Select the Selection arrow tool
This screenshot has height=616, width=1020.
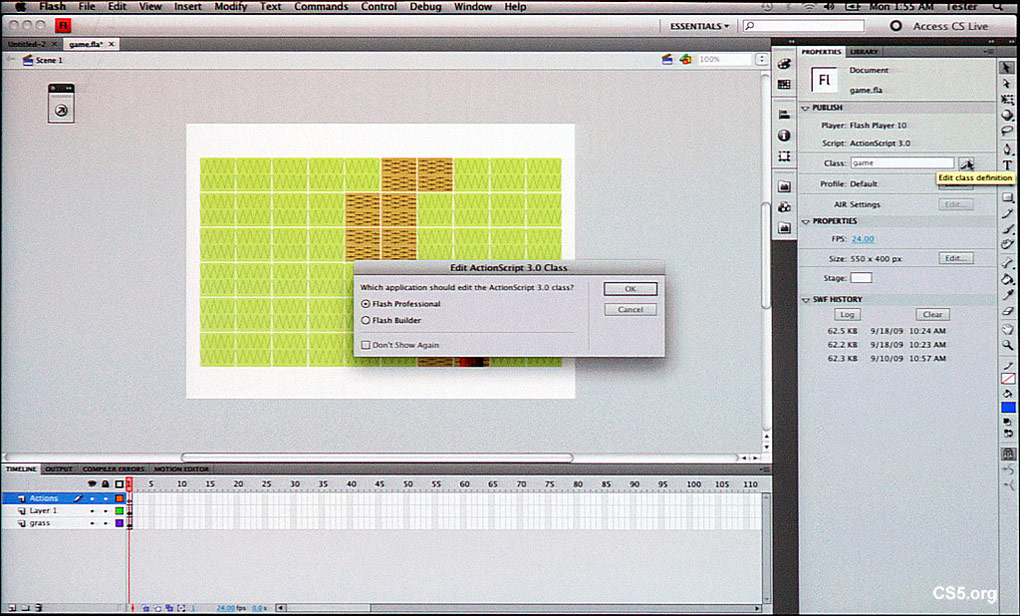click(x=1006, y=68)
